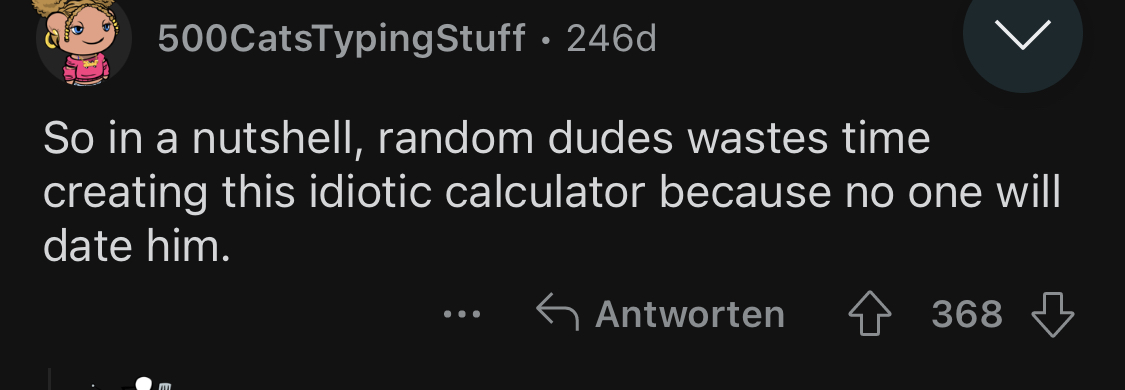Click the dark circle around the chevron
The image size is (1125, 390).
click(1023, 34)
